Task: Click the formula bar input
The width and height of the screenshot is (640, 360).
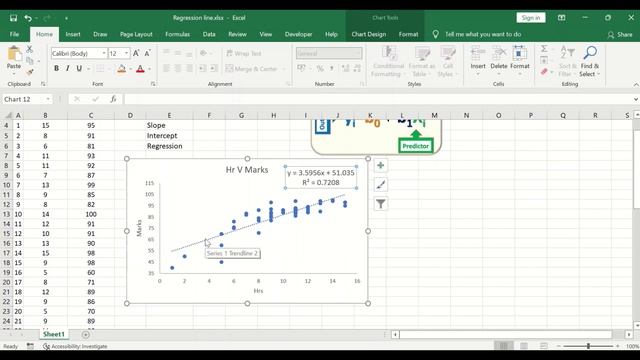Action: (x=378, y=99)
